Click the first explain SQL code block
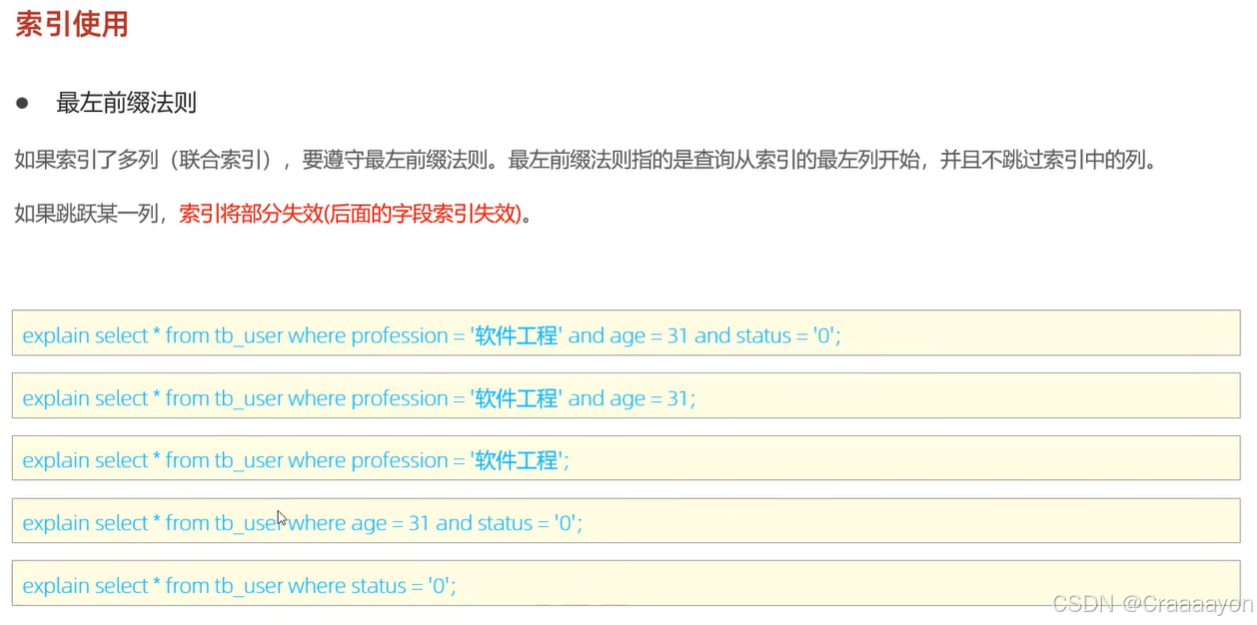This screenshot has width=1257, height=625. (430, 335)
